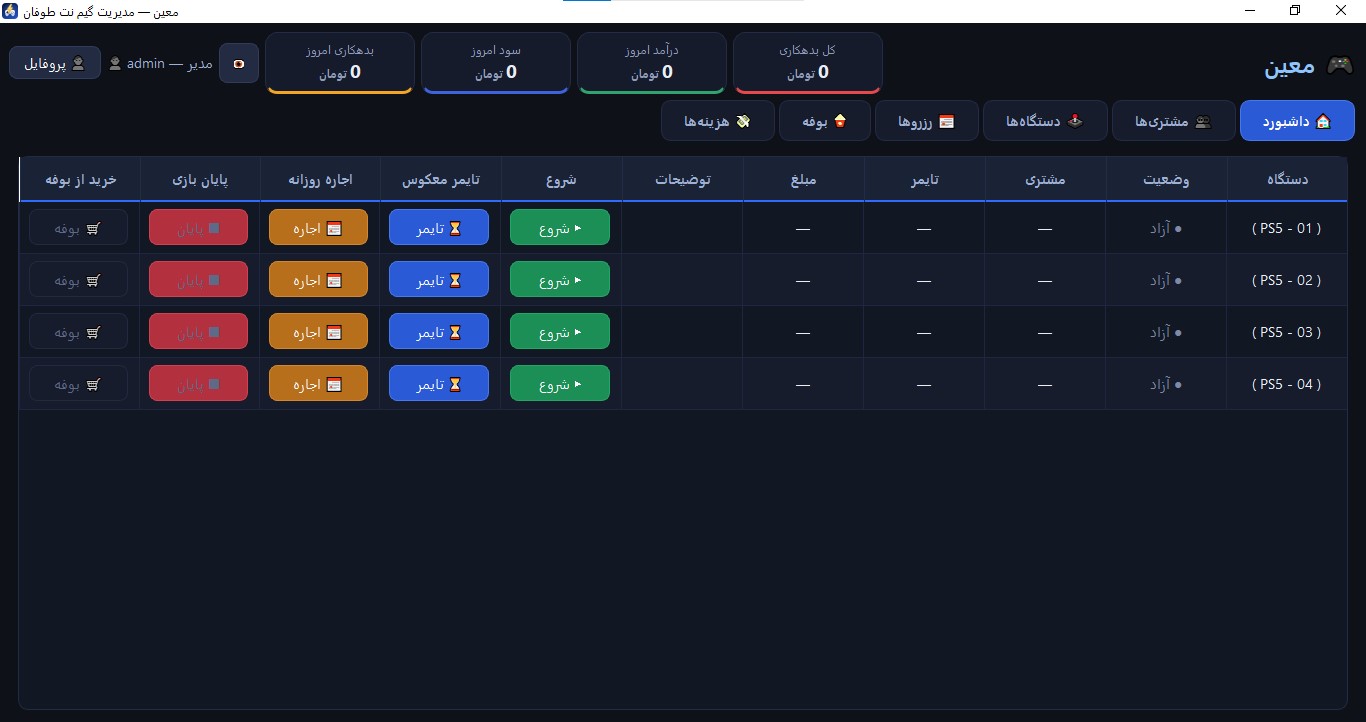Start session for PS5 - 04
Viewport: 1366px width, 722px height.
(x=560, y=383)
